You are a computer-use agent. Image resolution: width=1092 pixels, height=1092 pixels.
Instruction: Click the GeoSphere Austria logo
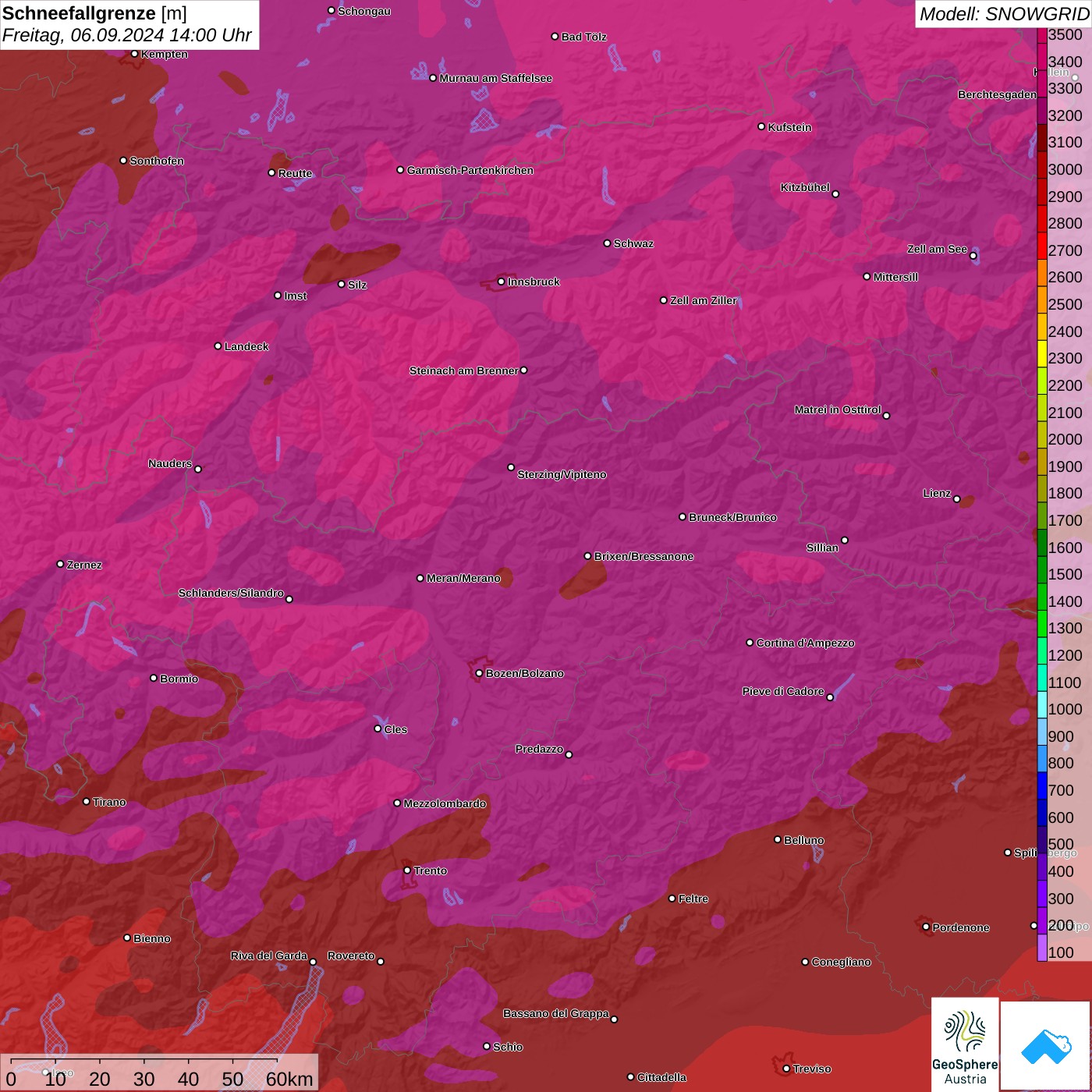pos(965,1044)
